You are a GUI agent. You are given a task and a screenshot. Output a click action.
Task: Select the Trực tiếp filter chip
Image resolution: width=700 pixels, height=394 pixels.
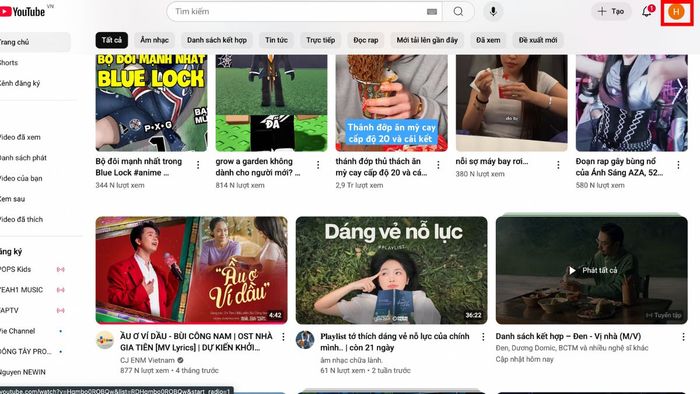tap(321, 40)
